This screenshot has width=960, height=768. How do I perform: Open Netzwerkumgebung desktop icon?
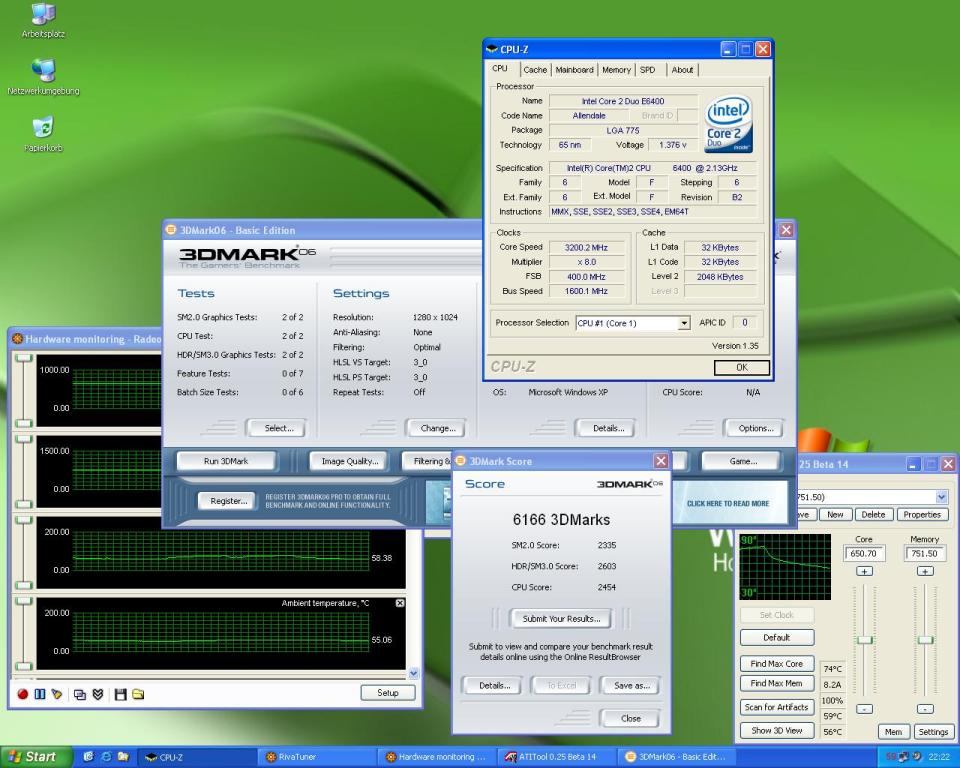[x=43, y=78]
